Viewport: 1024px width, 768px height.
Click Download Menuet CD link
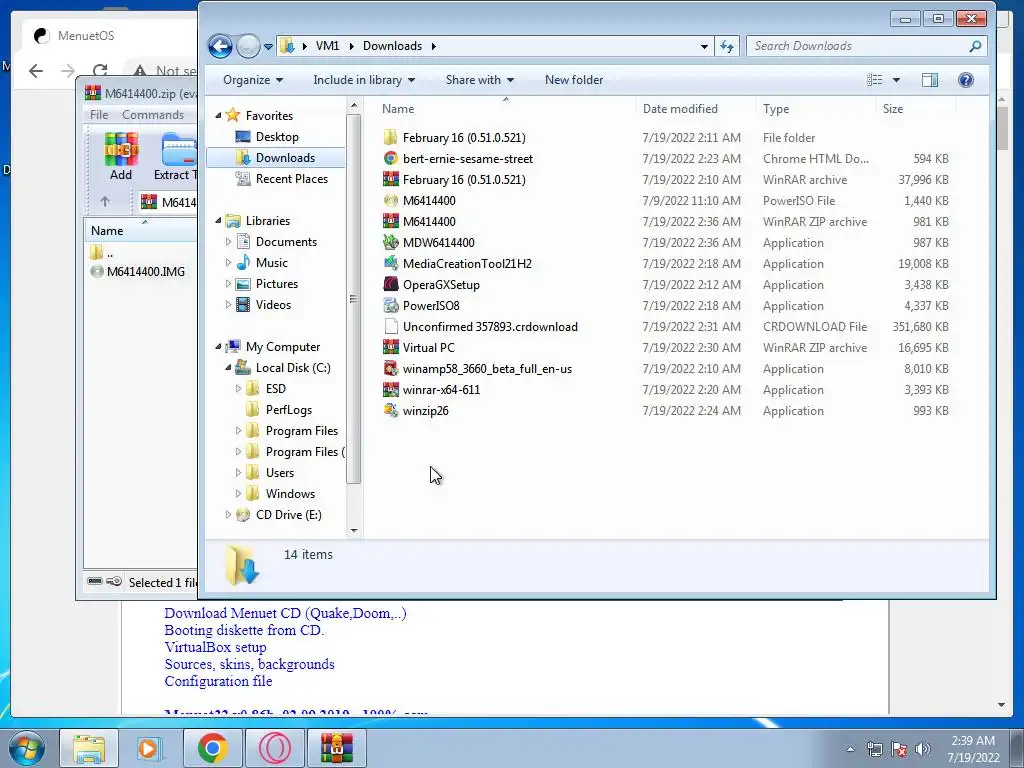[285, 613]
